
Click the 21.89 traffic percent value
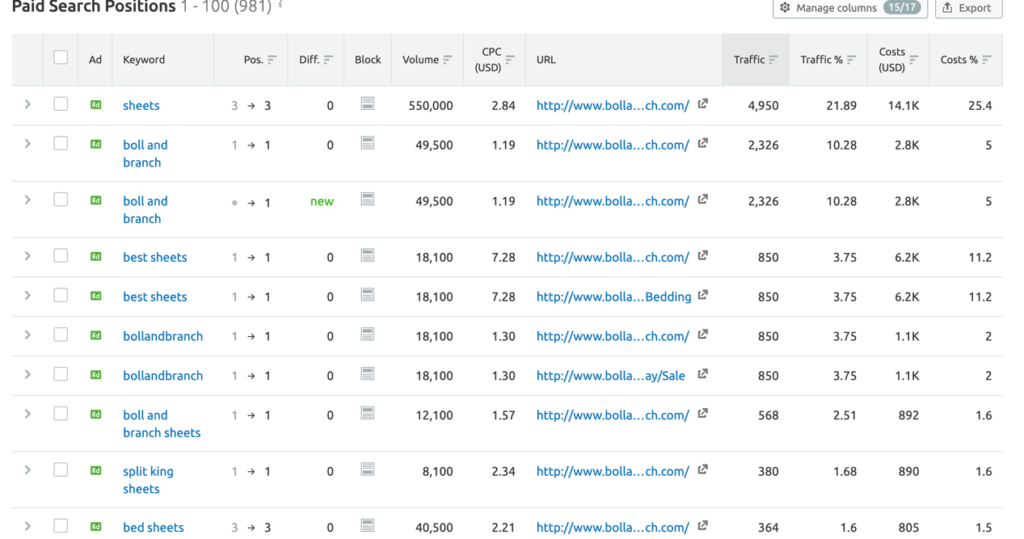pos(841,105)
